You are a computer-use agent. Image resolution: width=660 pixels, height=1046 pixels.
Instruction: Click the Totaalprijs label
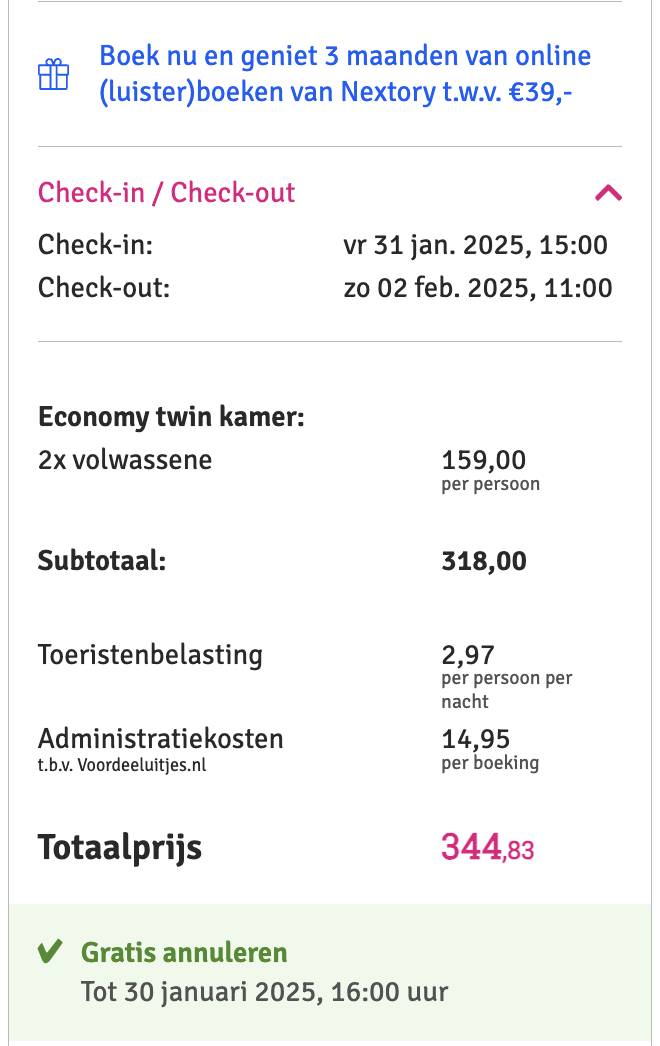(120, 848)
